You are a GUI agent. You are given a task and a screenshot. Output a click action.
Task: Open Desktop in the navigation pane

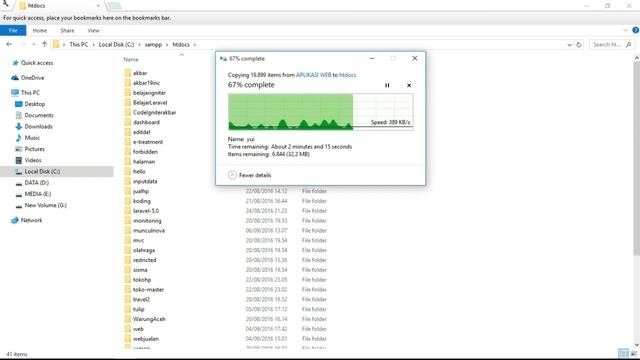pyautogui.click(x=30, y=104)
